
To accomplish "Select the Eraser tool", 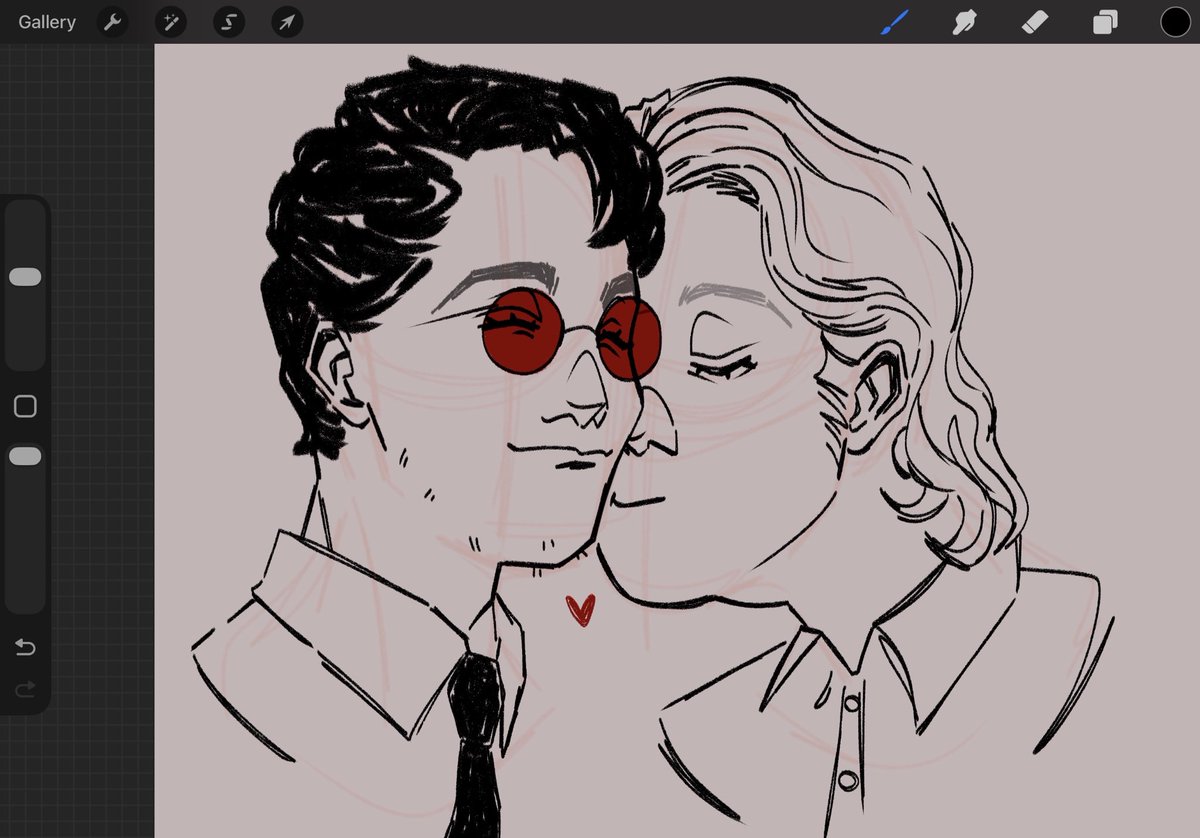I will coord(1035,22).
